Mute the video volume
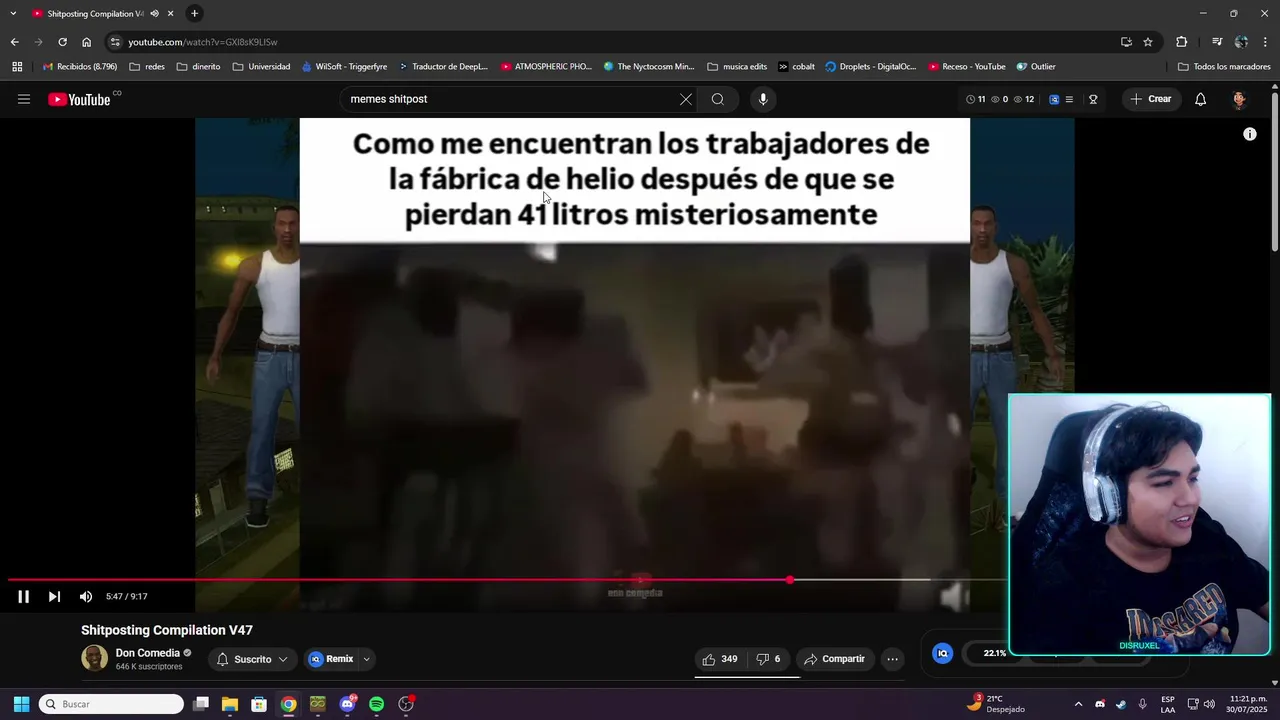Screen dimensions: 1280x720 (86, 597)
